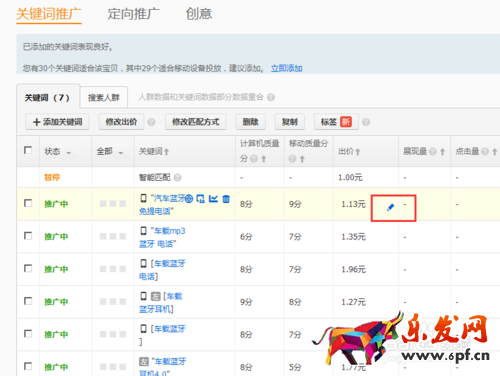Open keyword link 车载蓝牙耳机4.0
Viewport: 500px width, 376px height.
click(x=163, y=367)
